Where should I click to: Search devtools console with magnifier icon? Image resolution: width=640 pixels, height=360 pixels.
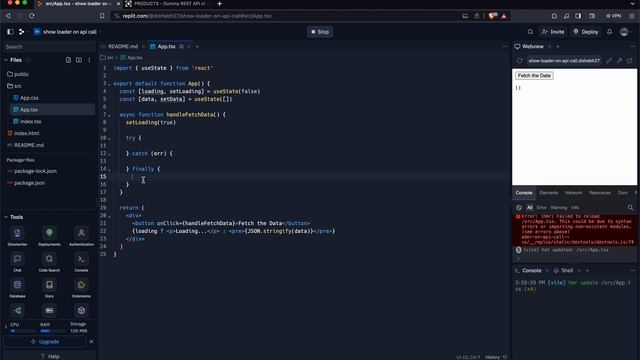coord(630,207)
